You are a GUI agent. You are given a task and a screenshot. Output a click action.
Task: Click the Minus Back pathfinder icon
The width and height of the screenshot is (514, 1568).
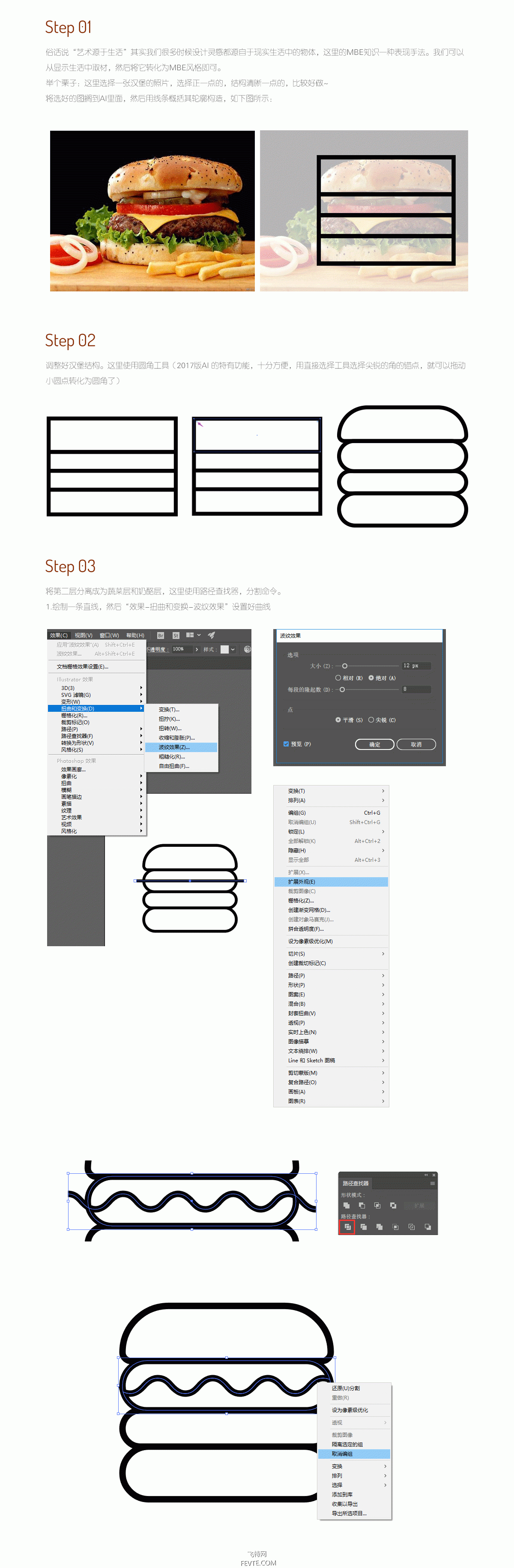427,1226
